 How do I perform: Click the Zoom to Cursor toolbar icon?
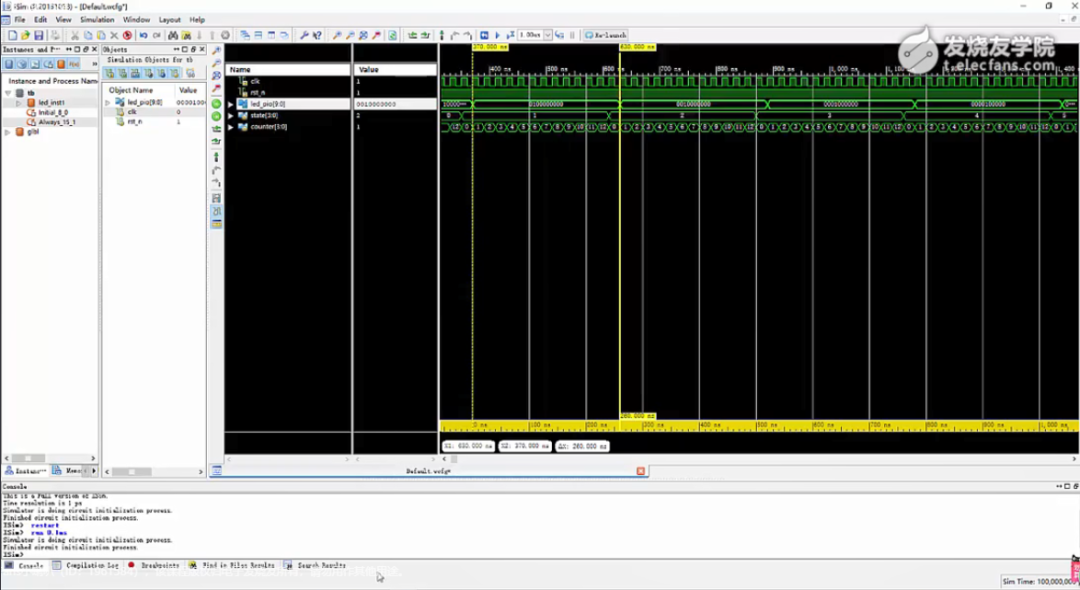click(x=376, y=35)
